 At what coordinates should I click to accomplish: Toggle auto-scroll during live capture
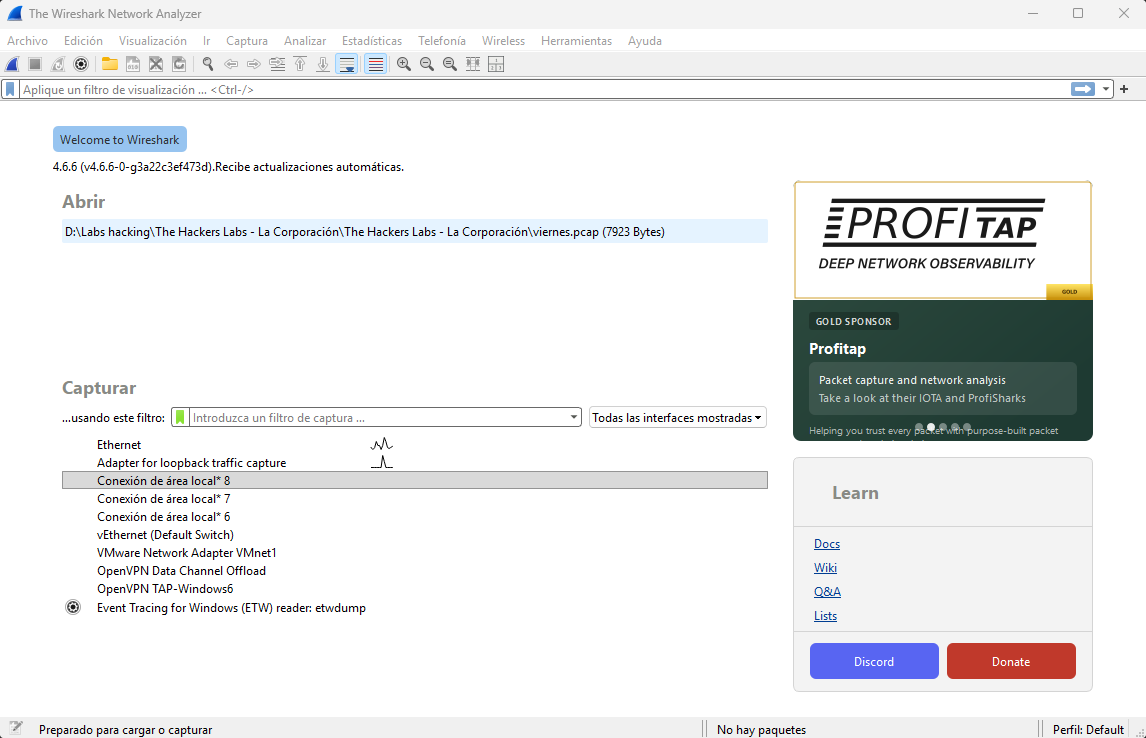pyautogui.click(x=346, y=64)
